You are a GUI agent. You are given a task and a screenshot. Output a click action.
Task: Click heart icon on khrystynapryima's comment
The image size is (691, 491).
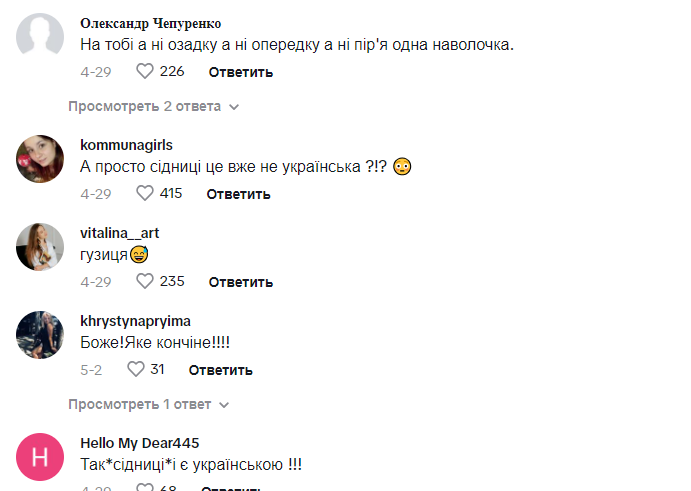coord(136,369)
